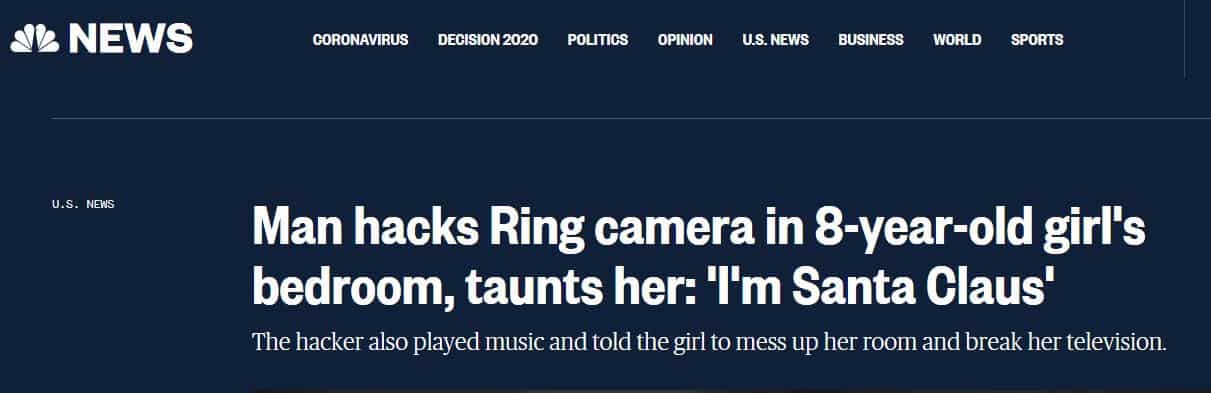Select the Business menu item
The image size is (1211, 393).
(x=871, y=40)
